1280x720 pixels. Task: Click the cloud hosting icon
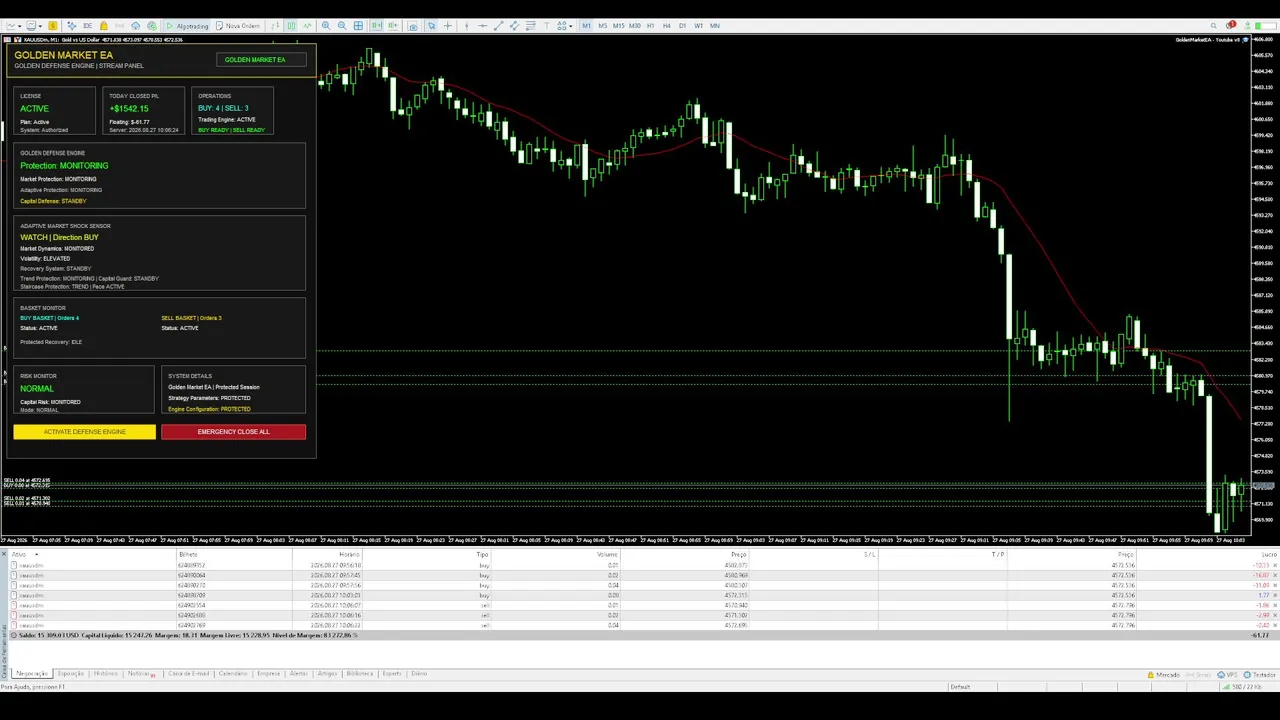(135, 26)
